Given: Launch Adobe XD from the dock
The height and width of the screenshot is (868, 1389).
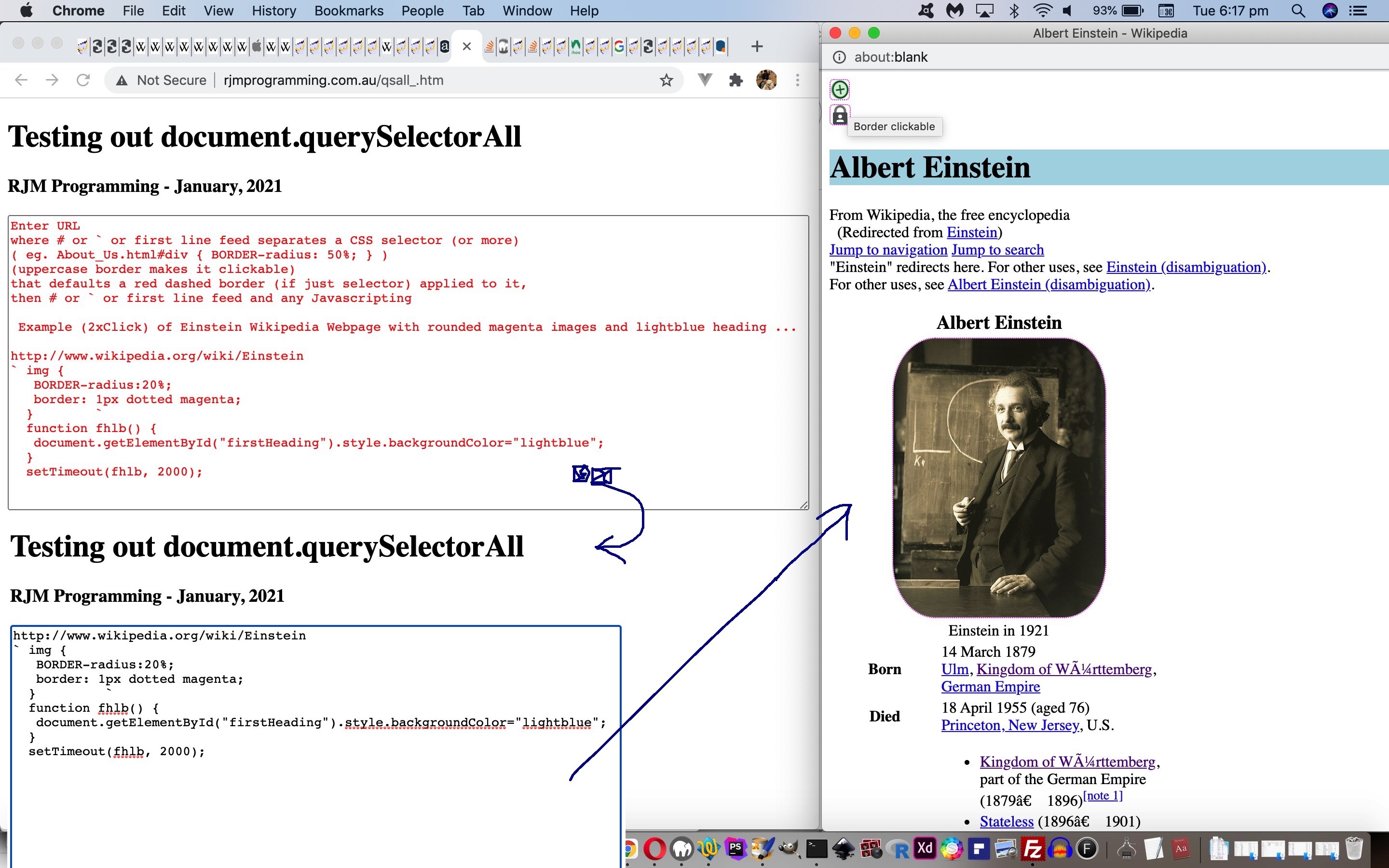Looking at the screenshot, I should click(925, 849).
